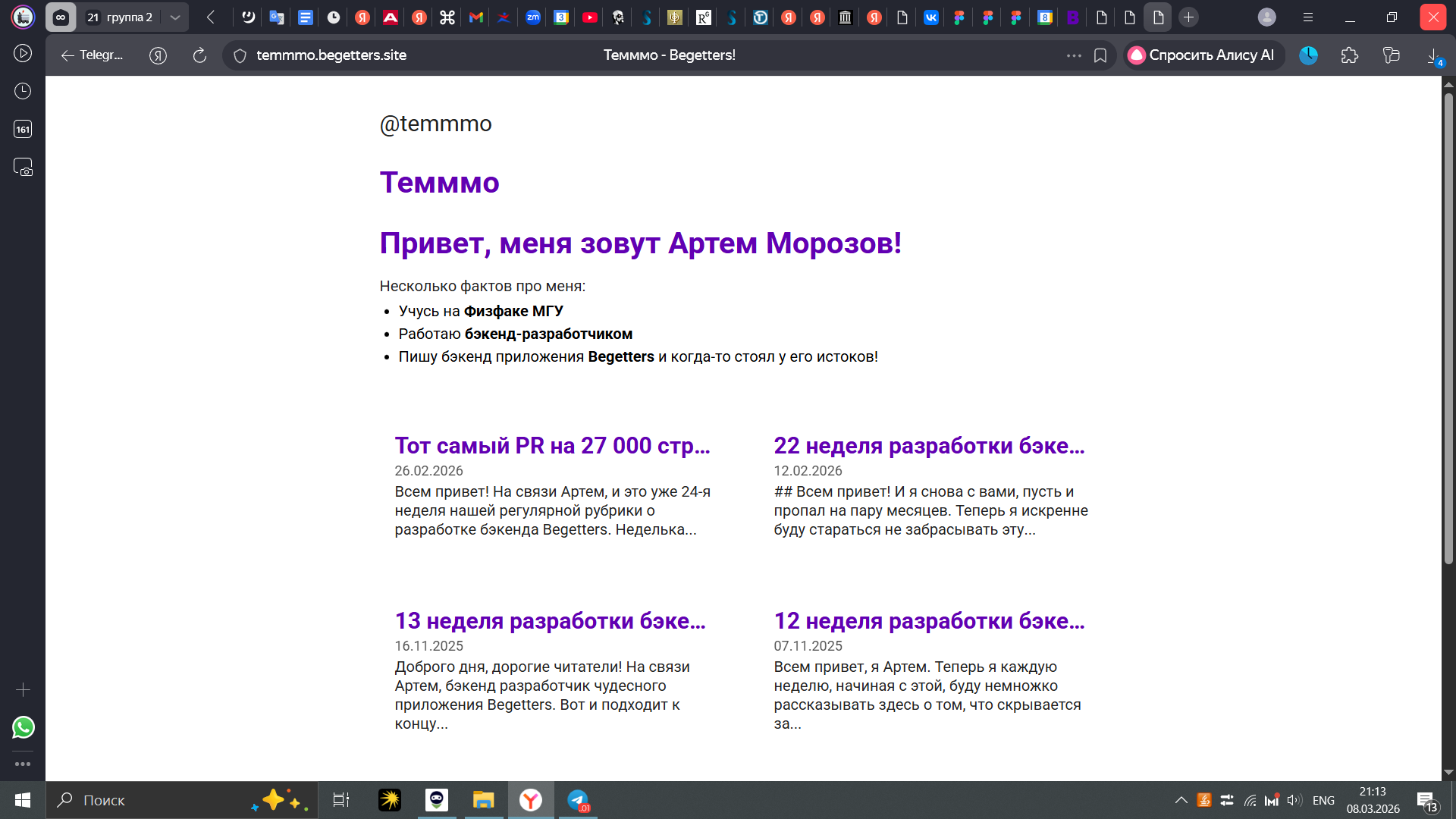This screenshot has height=819, width=1456.
Task: Open WhatsApp in sidebar
Action: (x=23, y=727)
